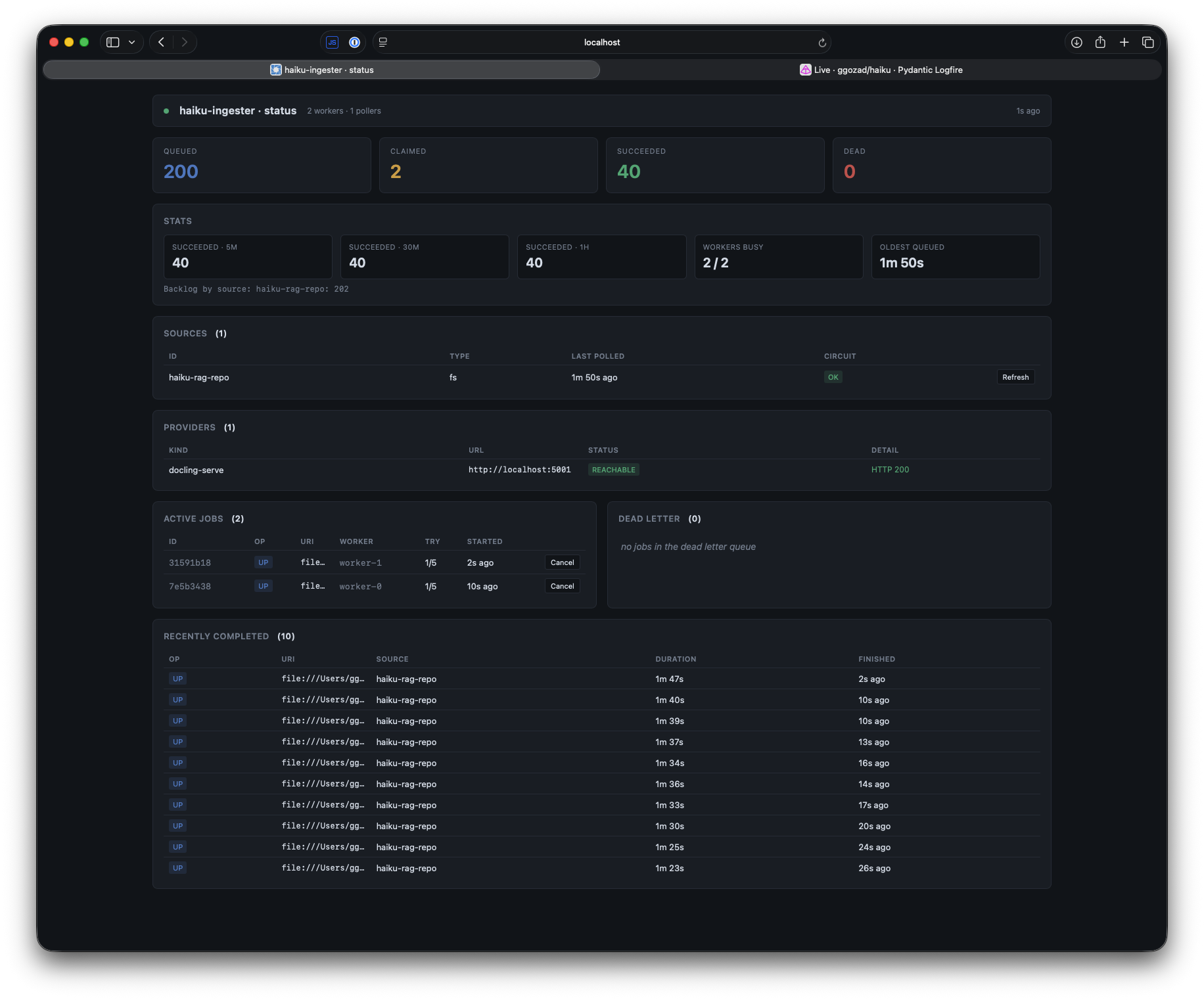Cancel job 7e5b3438
The image size is (1204, 1000).
[x=562, y=586]
